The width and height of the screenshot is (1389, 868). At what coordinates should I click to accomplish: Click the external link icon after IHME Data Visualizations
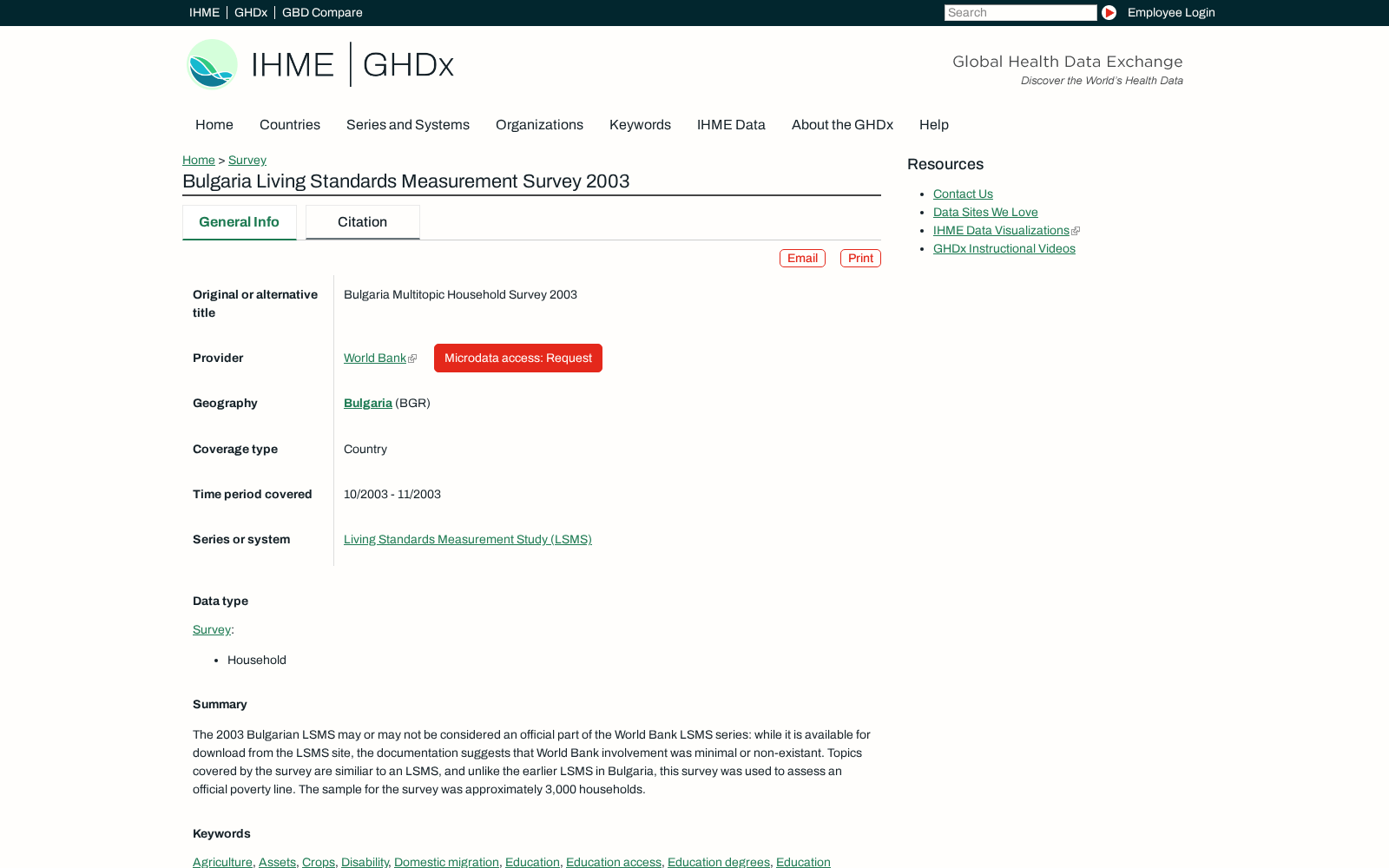1076,231
